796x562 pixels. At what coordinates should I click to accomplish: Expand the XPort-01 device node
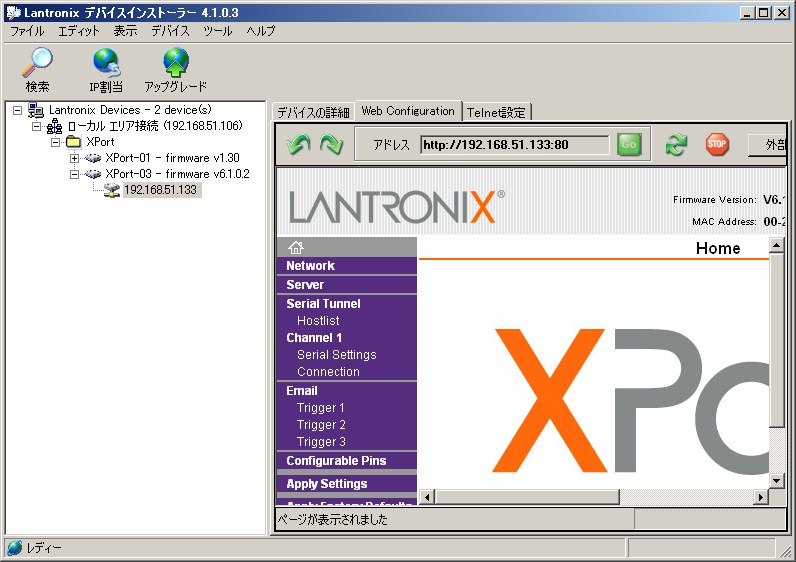coord(74,158)
